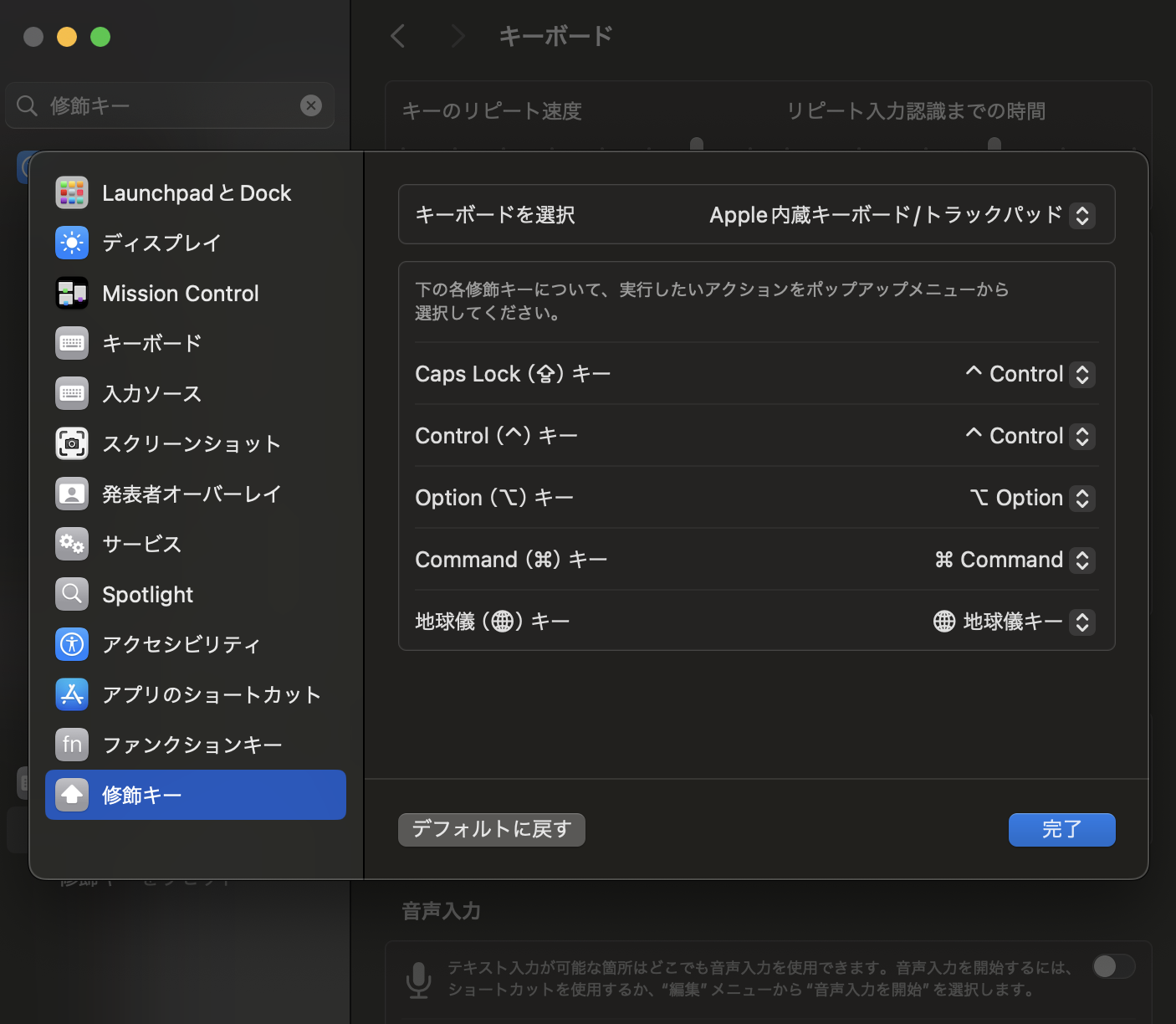Click the Launchpad と Dock icon
This screenshot has height=1024, width=1176.
[72, 192]
